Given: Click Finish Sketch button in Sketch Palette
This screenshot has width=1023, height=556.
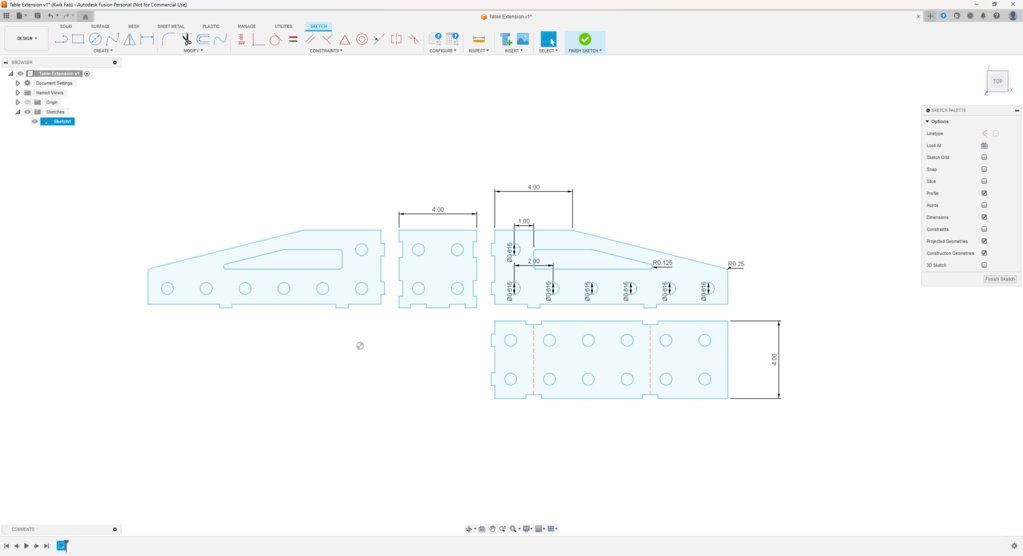Looking at the screenshot, I should 1000,279.
